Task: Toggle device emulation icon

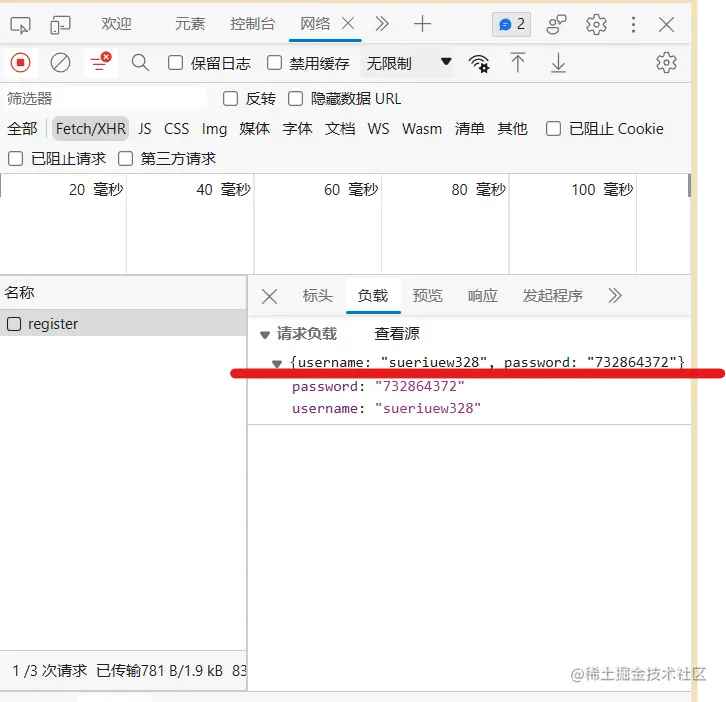Action: point(60,25)
